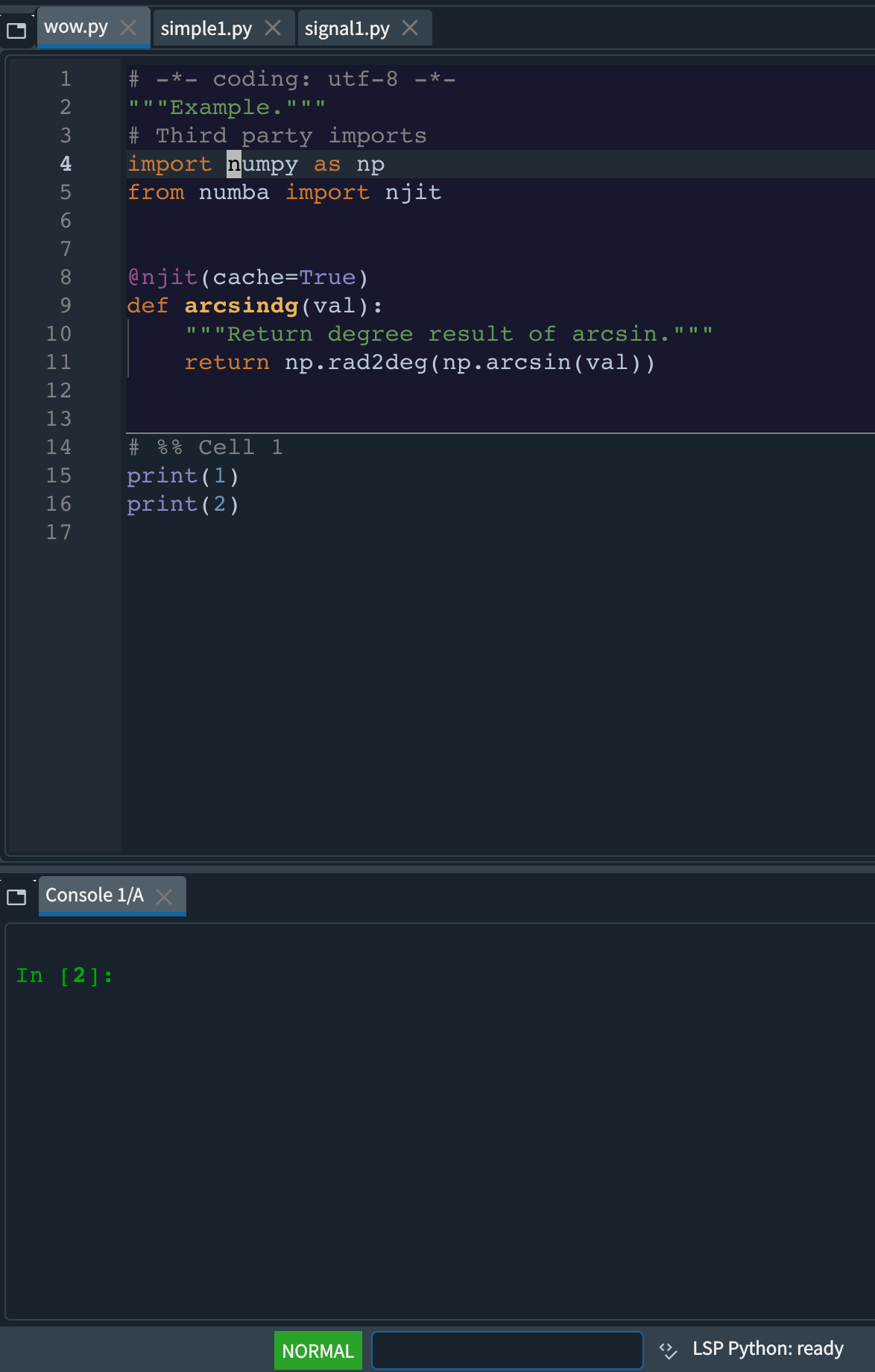Click the 'def' keyword on line 9
The width and height of the screenshot is (875, 1372).
[148, 306]
